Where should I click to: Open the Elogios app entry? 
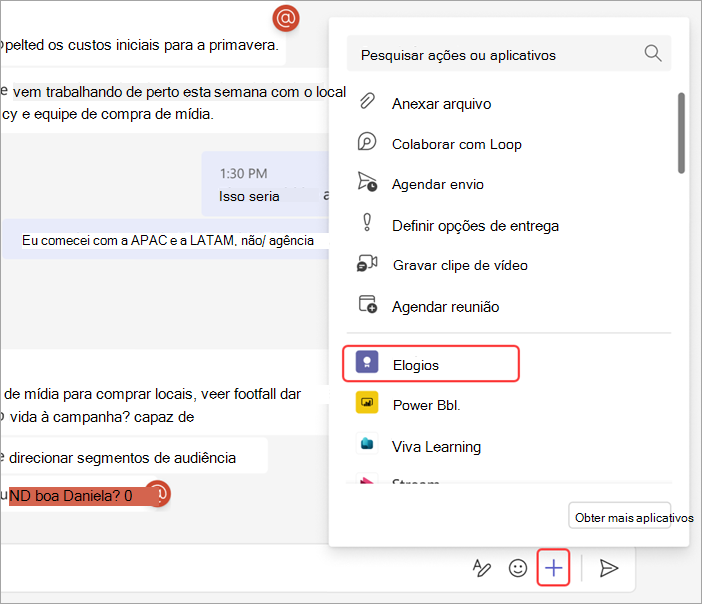click(x=431, y=364)
